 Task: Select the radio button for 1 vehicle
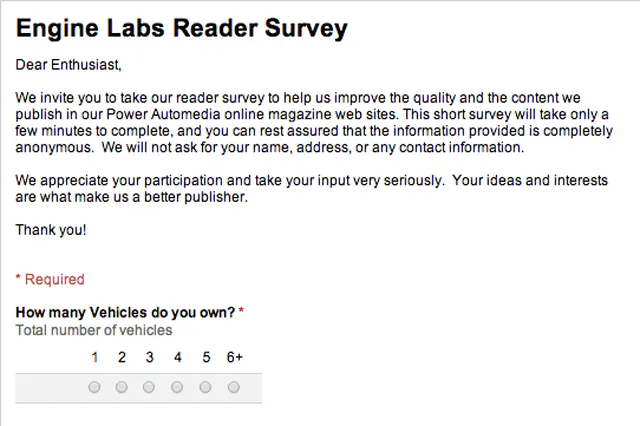point(94,387)
